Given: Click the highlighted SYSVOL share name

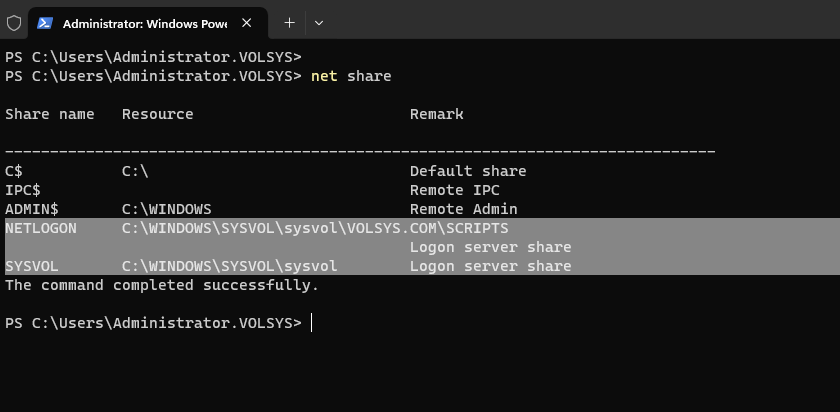Looking at the screenshot, I should point(32,266).
